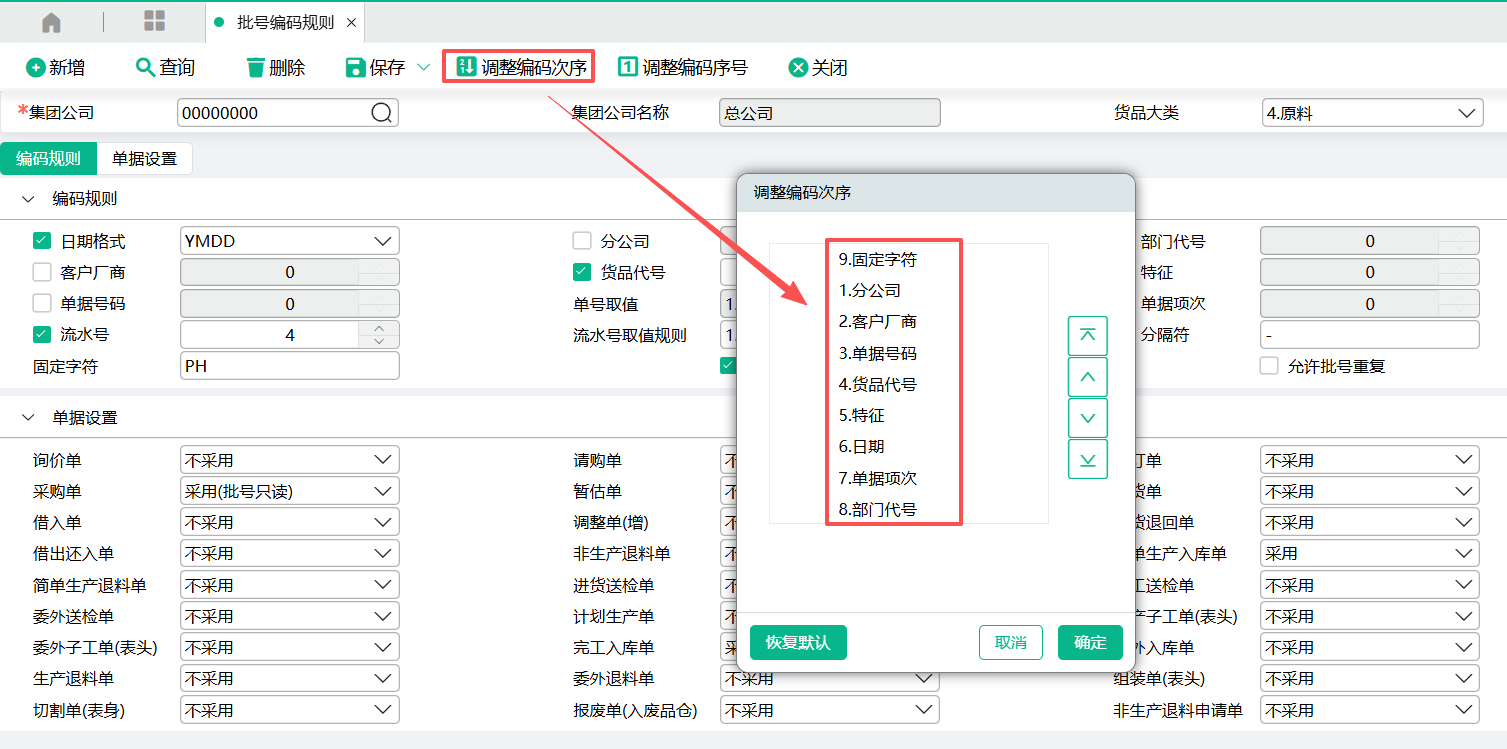Click the 新增 add icon button

(x=55, y=68)
